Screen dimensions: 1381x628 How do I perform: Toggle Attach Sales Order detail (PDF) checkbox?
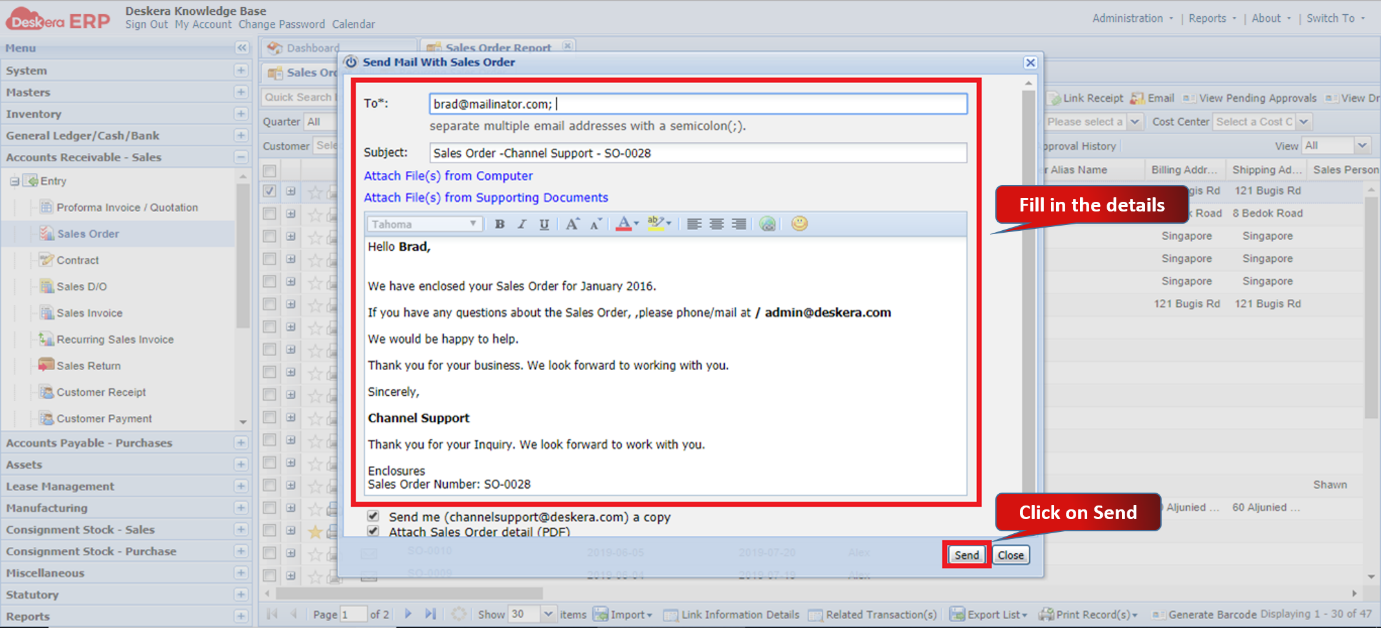pyautogui.click(x=373, y=531)
